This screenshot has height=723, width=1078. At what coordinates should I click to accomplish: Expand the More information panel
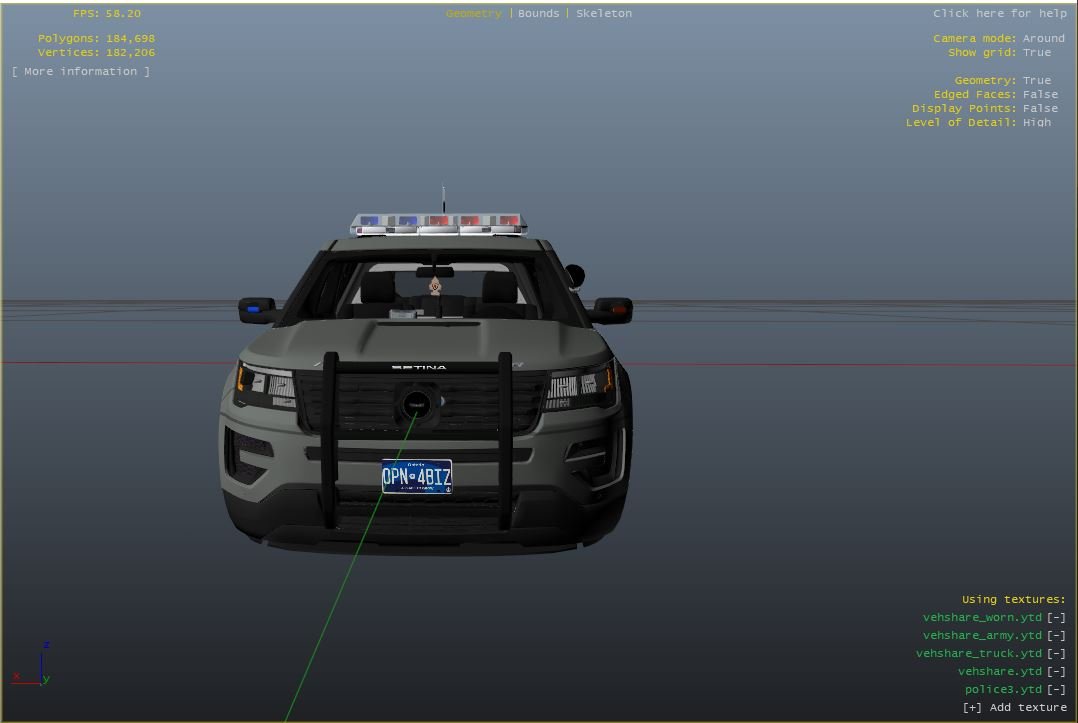81,71
